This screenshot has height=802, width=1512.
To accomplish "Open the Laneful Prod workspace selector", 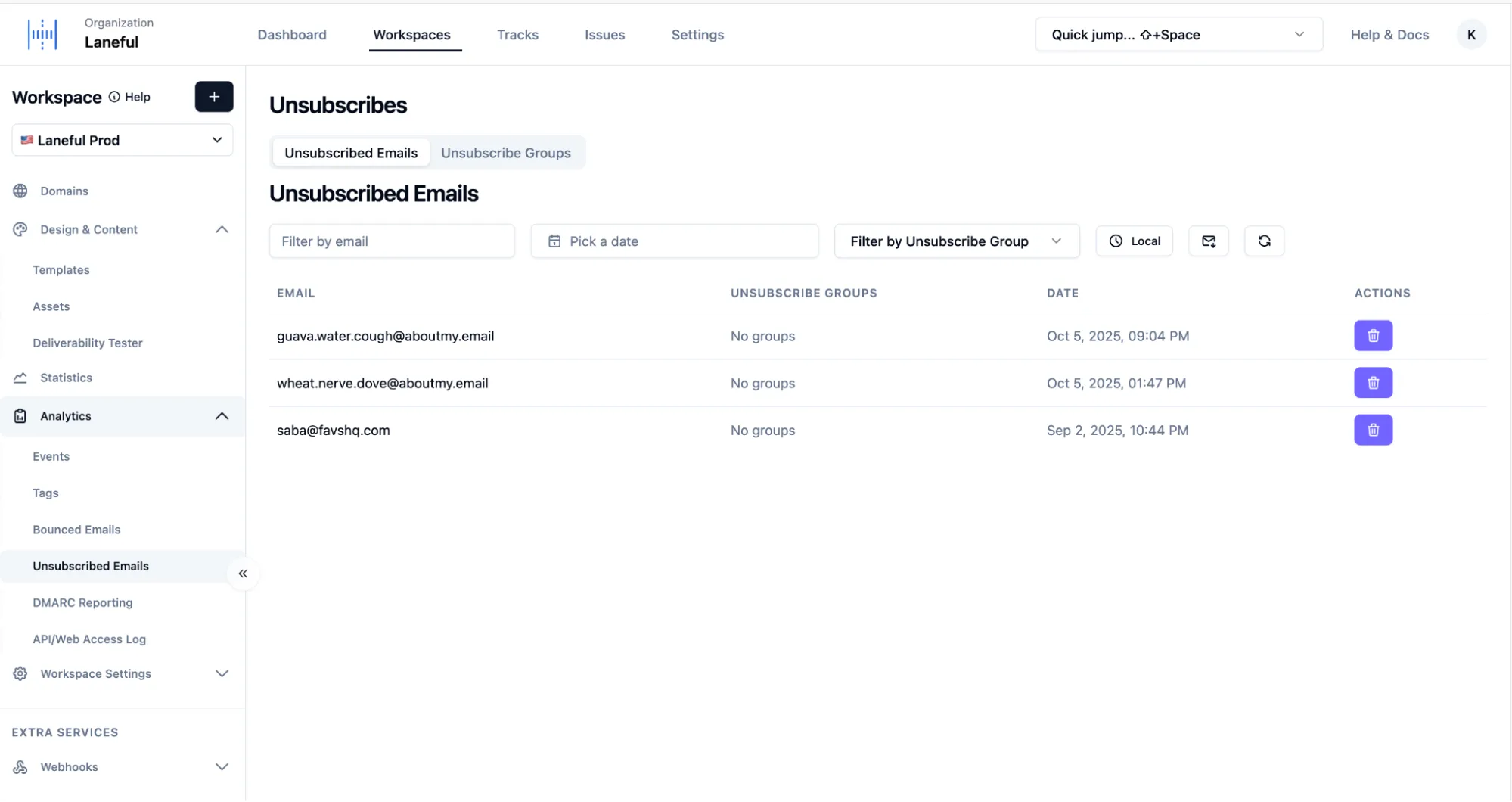I will click(123, 140).
